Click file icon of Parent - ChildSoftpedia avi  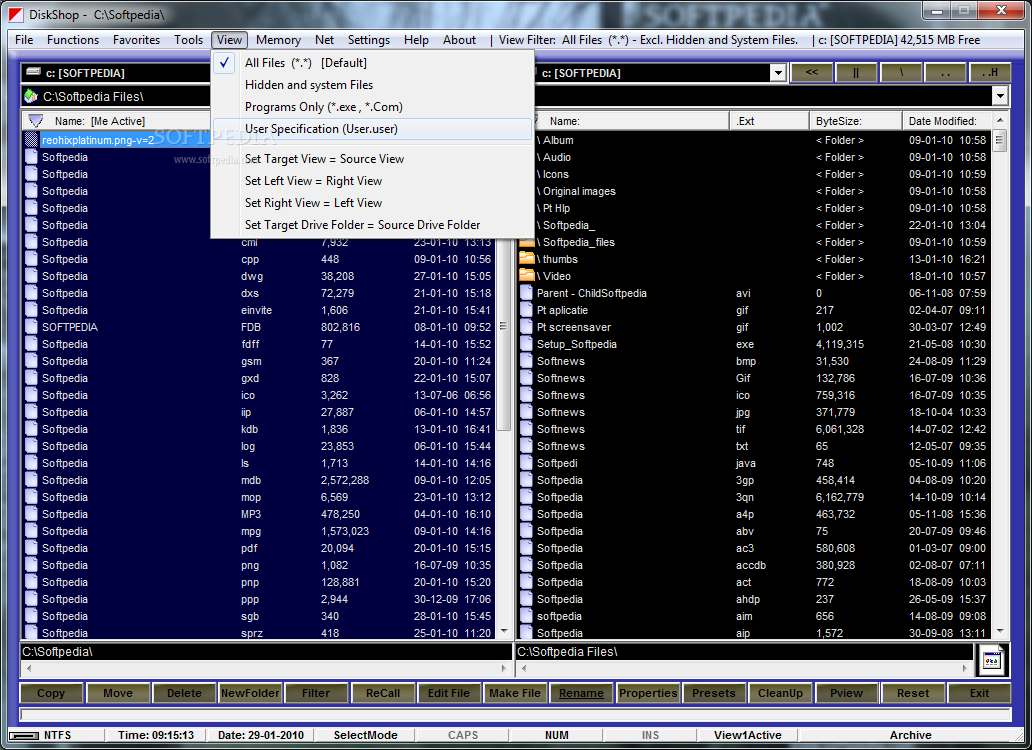526,293
